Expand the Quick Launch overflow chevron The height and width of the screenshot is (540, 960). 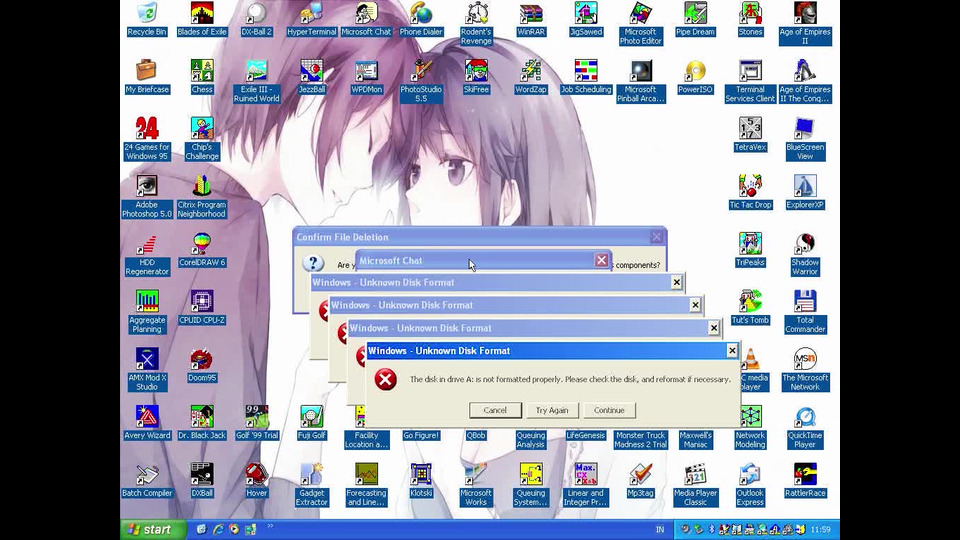click(x=270, y=527)
